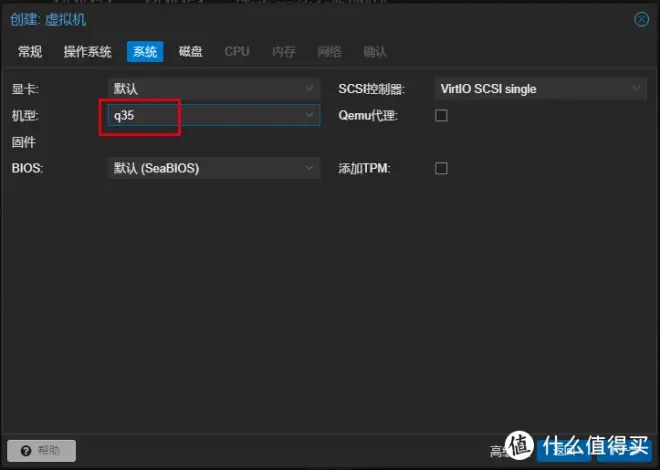
Task: Switch to the 常规 tab
Action: coord(30,51)
